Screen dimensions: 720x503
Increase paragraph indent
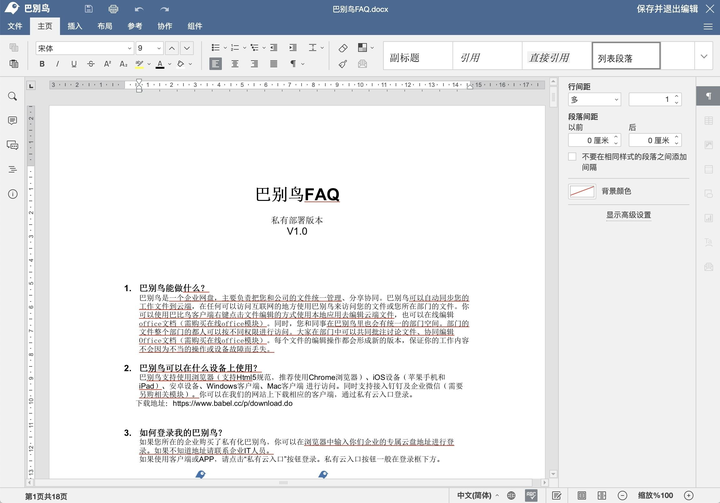coord(293,48)
